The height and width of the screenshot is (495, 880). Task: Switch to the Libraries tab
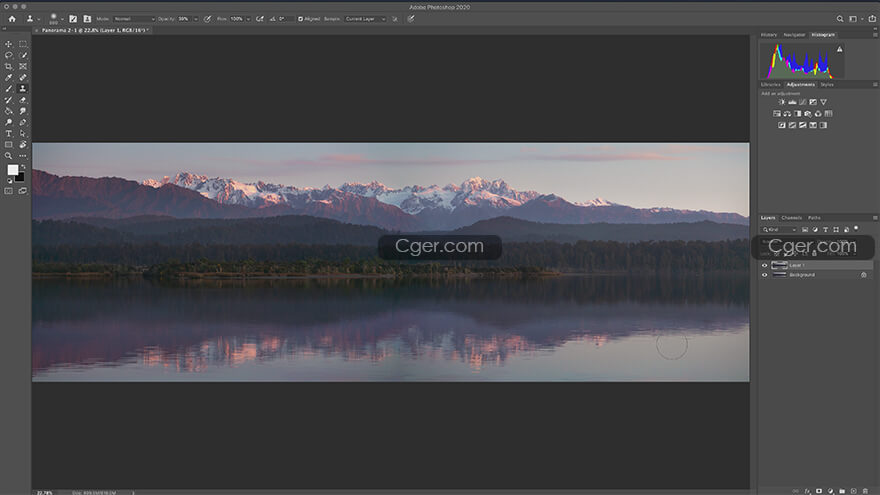point(771,85)
